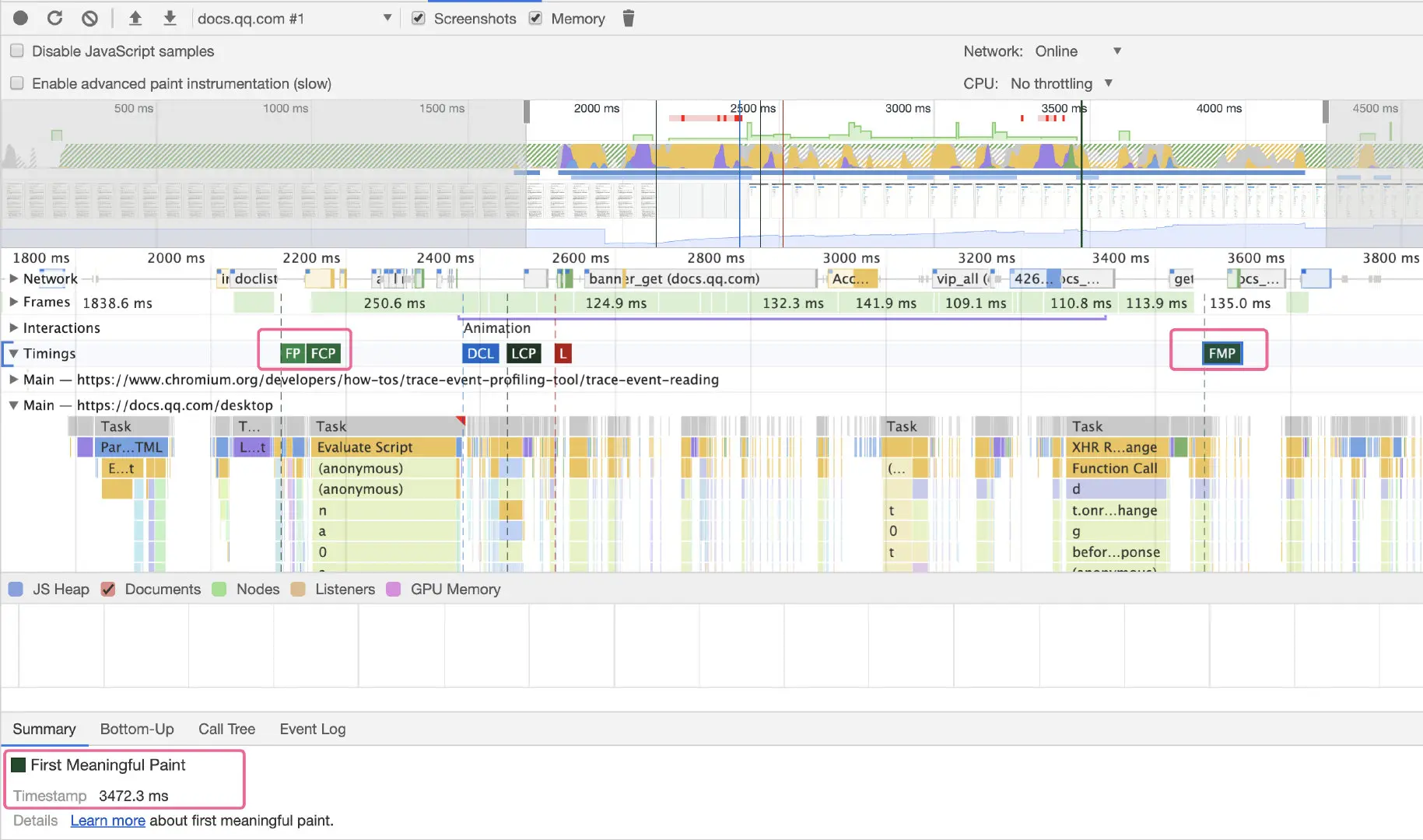This screenshot has height=840, width=1423.
Task: Open the CPU throttling dropdown
Action: 1061,83
